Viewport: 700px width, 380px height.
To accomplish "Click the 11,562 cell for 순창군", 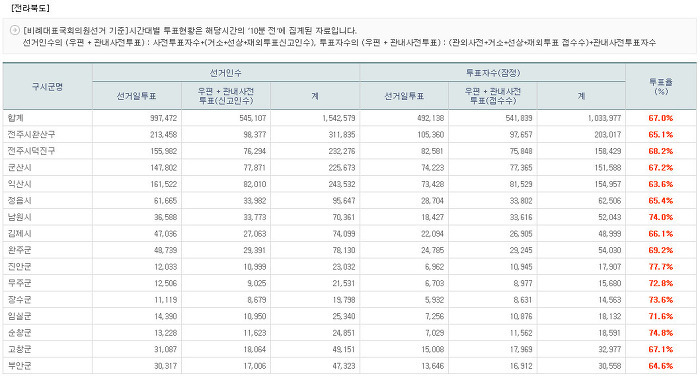I will (521, 333).
